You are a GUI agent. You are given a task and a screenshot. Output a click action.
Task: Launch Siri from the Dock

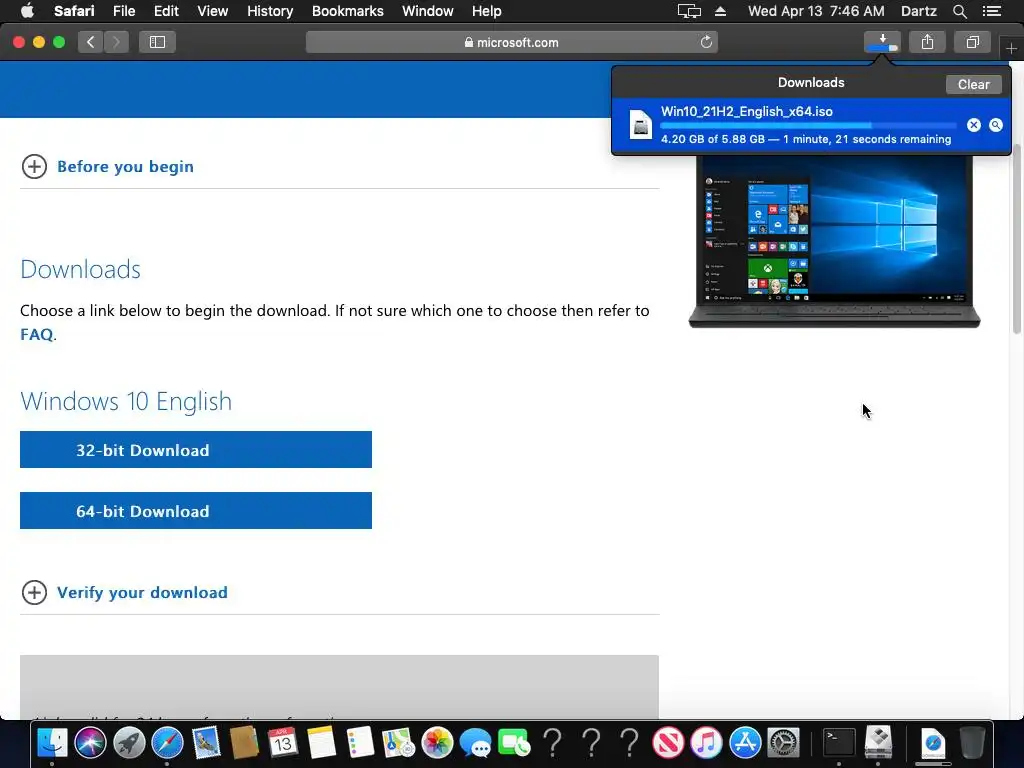[x=90, y=743]
